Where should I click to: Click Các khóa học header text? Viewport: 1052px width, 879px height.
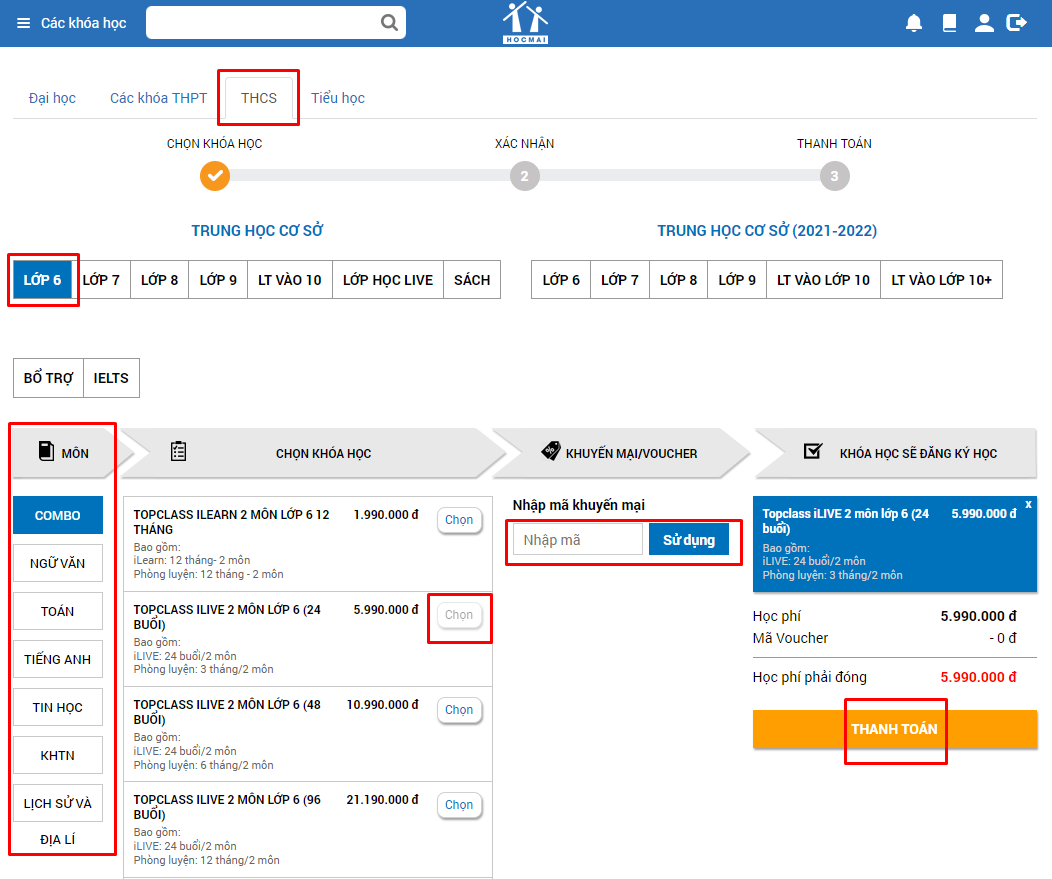click(x=83, y=23)
